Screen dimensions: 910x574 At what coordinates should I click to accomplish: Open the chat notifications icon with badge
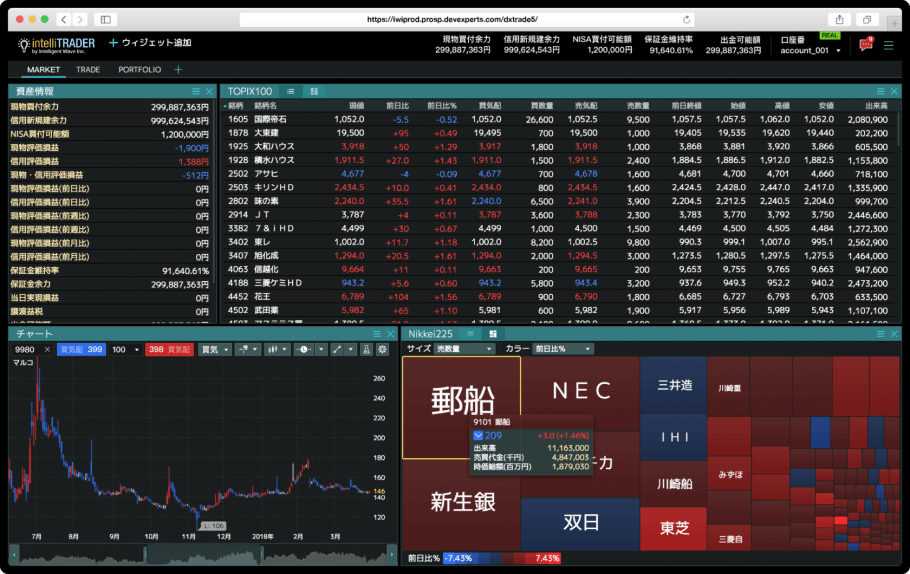coord(865,44)
